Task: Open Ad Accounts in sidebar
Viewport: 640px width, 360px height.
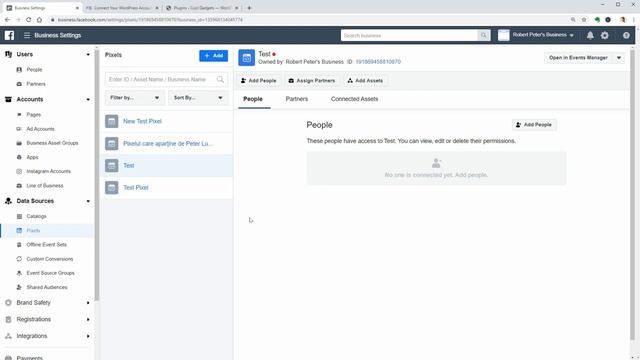Action: tap(40, 129)
